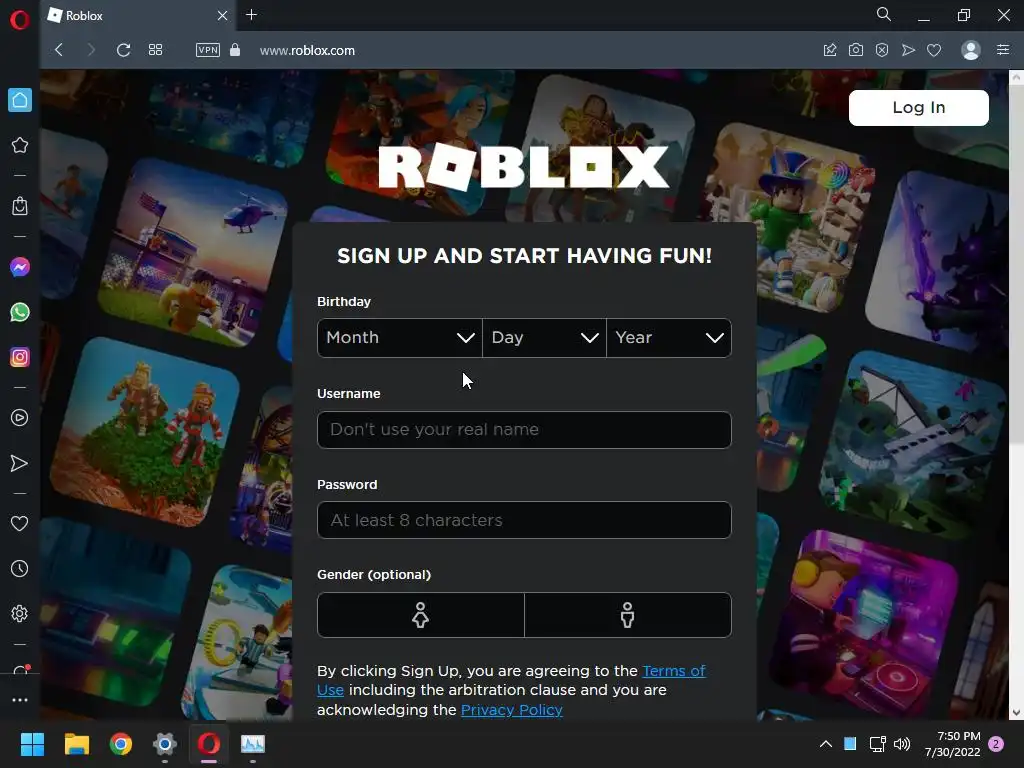
Task: Open the Windows Start menu
Action: tap(32, 744)
